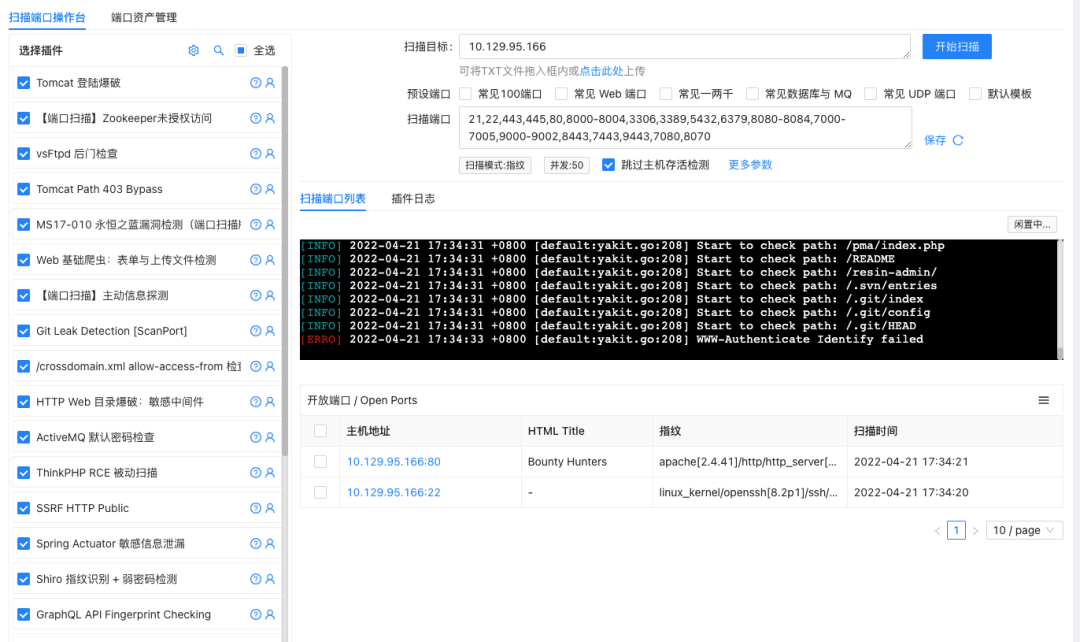Click author icon for vsFtpd 后门检查 plugin
The width and height of the screenshot is (1080, 642).
[x=270, y=154]
